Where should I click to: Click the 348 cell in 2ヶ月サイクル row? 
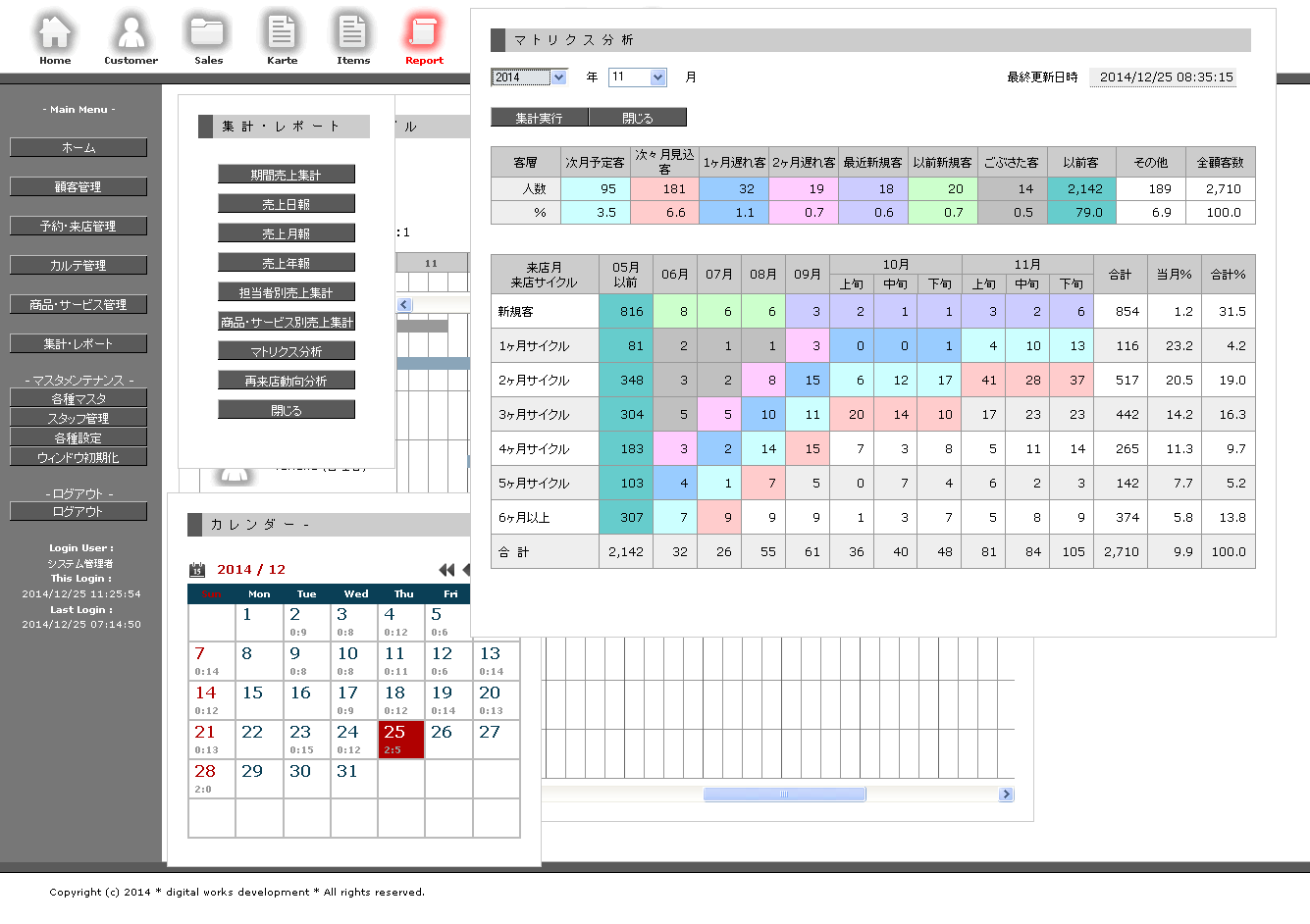click(626, 380)
